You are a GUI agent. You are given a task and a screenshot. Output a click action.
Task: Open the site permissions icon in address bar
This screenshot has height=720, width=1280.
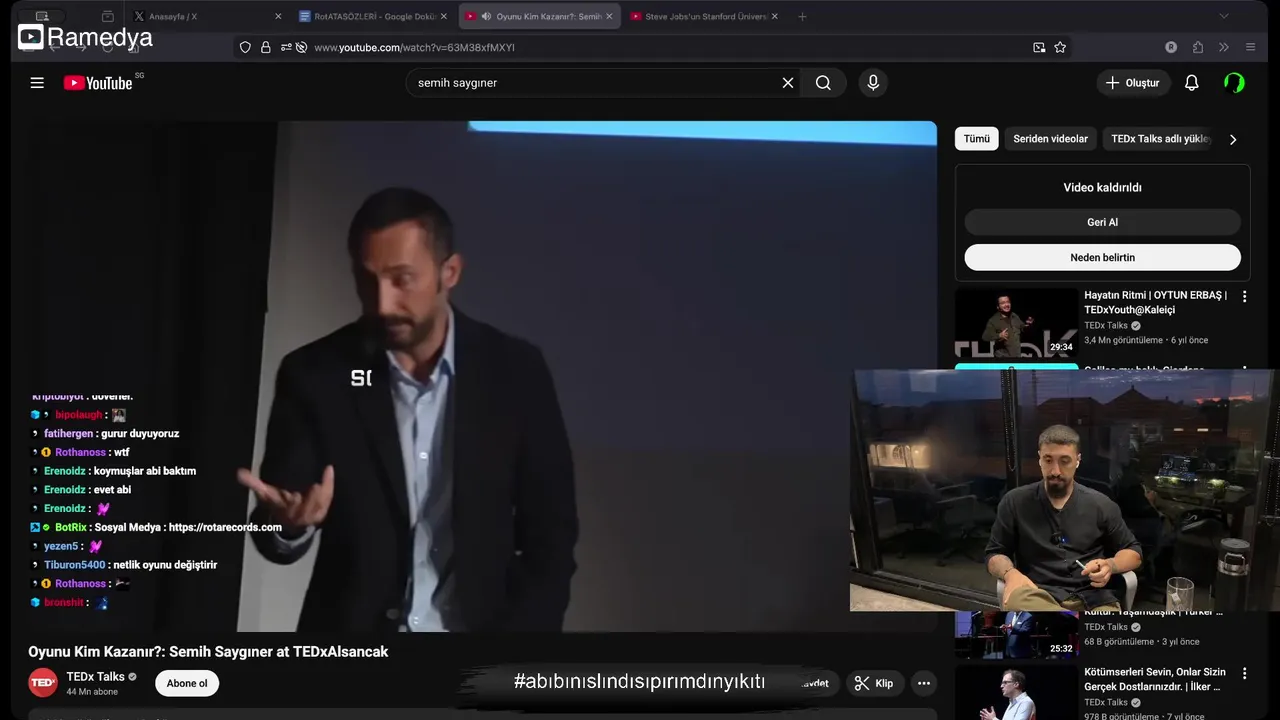(x=286, y=47)
